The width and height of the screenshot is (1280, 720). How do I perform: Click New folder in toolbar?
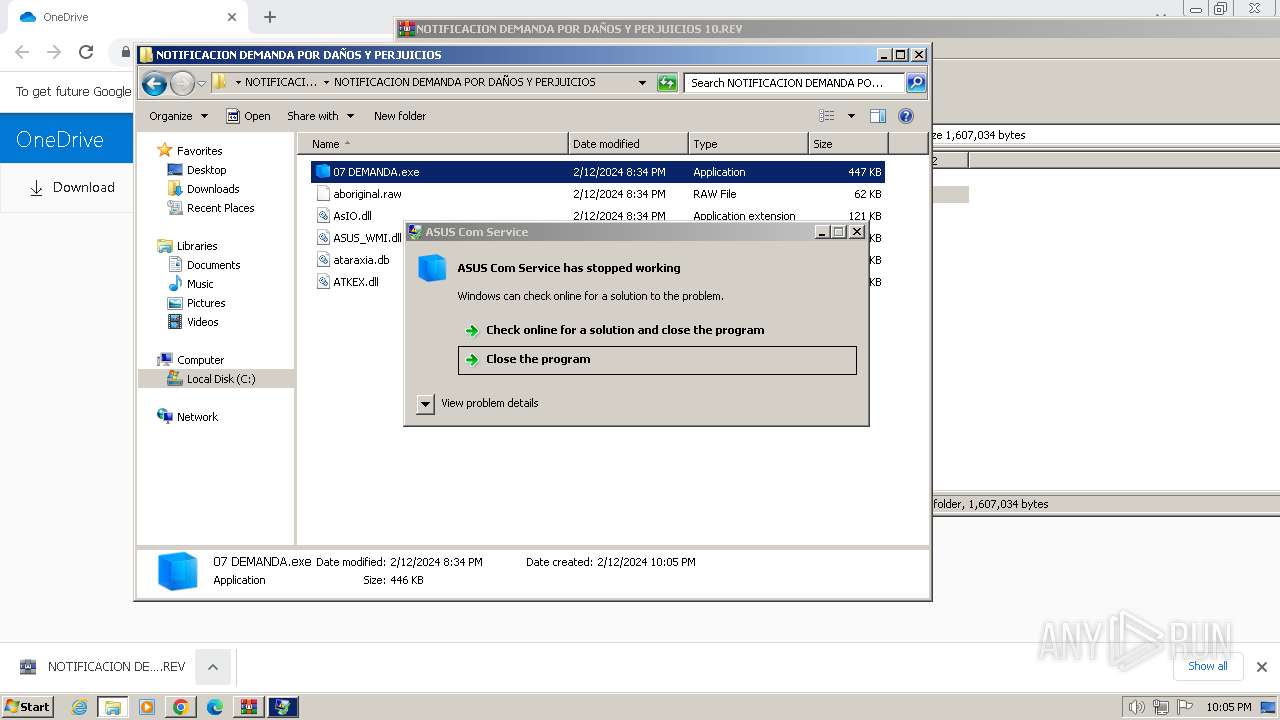click(400, 116)
